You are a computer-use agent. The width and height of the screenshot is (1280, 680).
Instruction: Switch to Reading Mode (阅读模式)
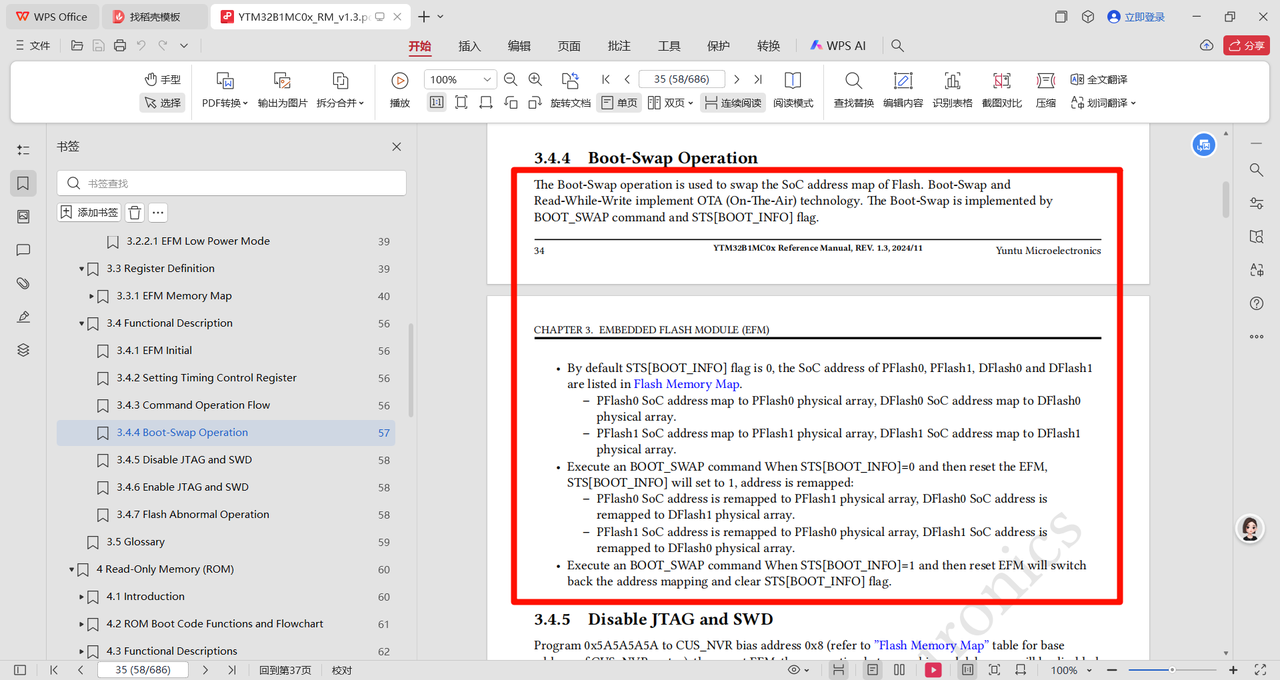tap(793, 89)
